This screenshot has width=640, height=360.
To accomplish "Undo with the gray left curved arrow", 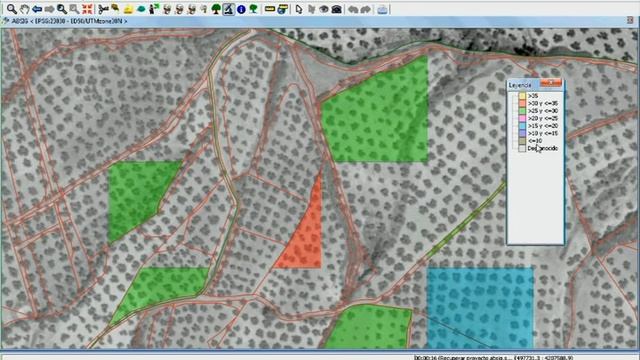I will pyautogui.click(x=353, y=9).
